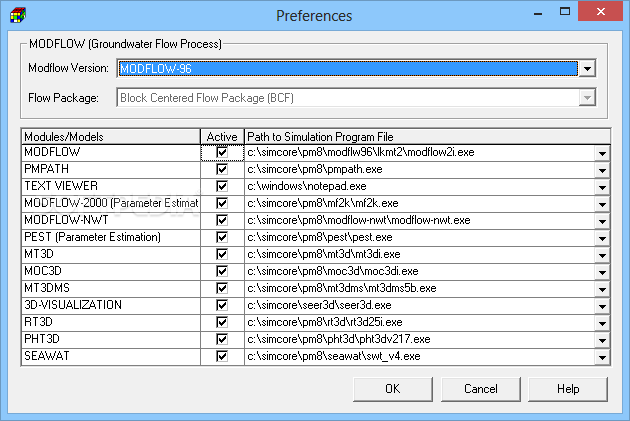Image resolution: width=630 pixels, height=421 pixels.
Task: Expand path dropdown for pmpath.exe
Action: tap(602, 170)
